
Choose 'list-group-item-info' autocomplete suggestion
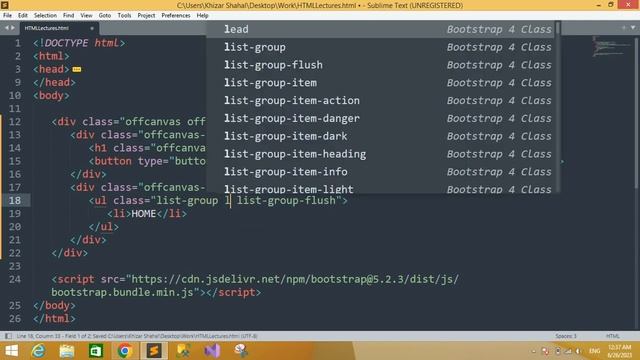380,172
